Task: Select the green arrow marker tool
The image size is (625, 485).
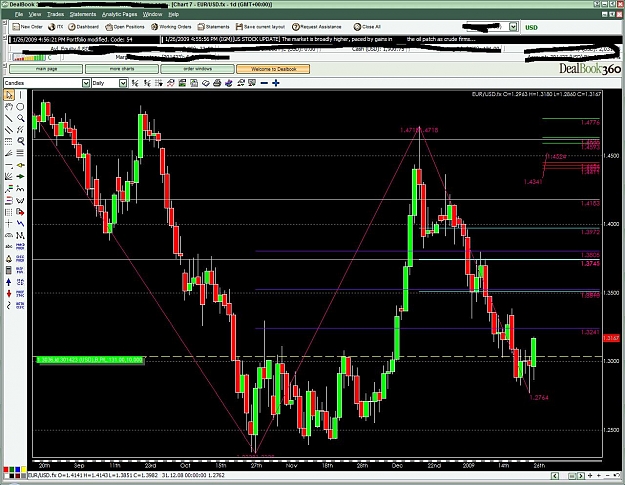Action: (20, 177)
